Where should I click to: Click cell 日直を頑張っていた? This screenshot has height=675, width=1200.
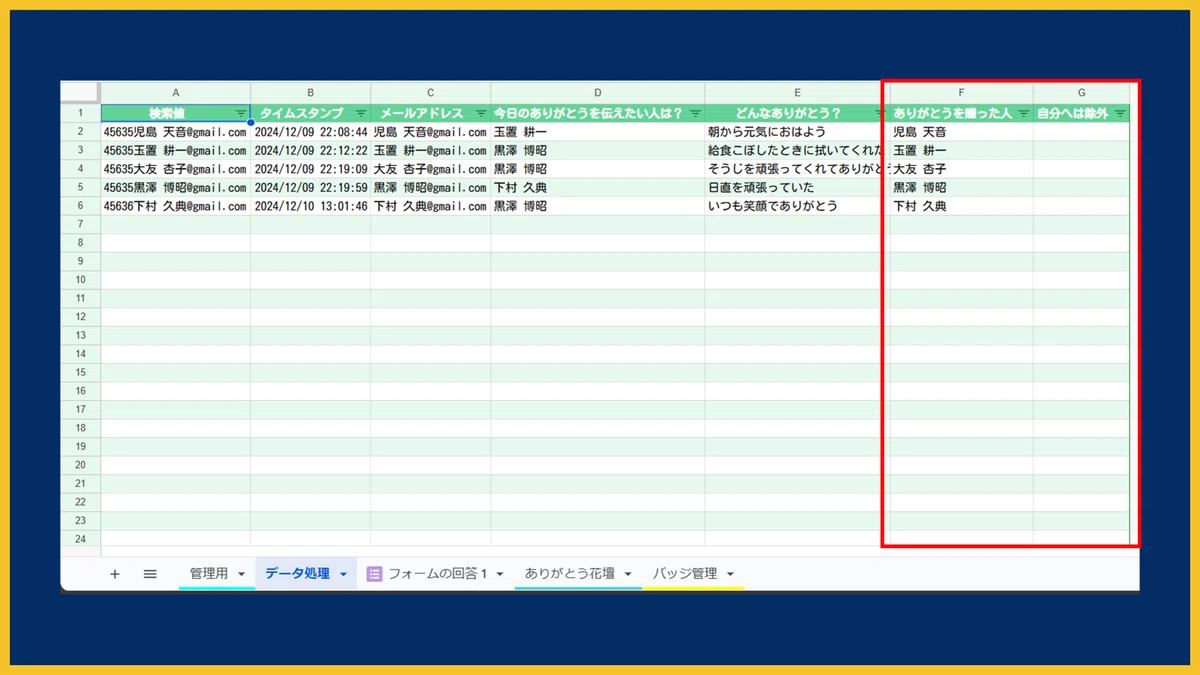coord(797,187)
